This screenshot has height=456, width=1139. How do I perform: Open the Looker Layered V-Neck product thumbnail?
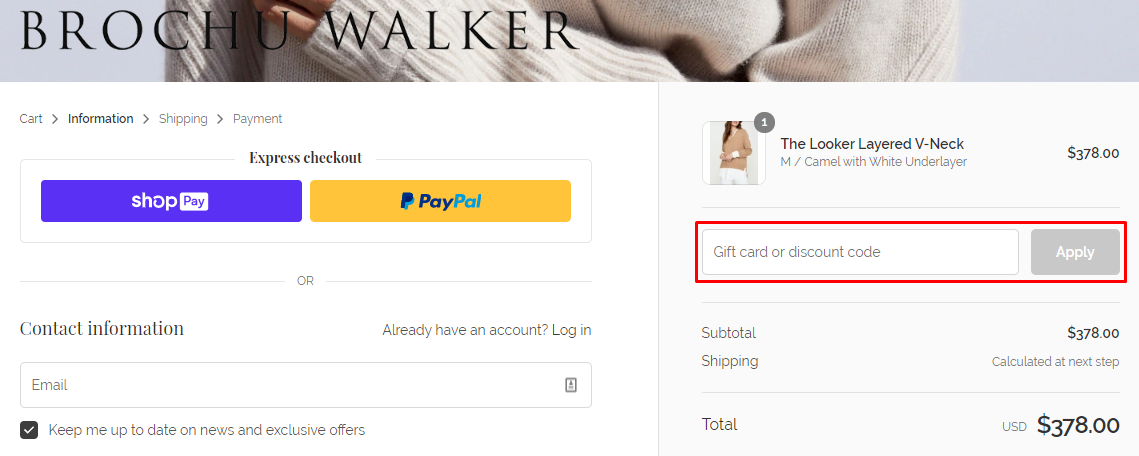(x=734, y=153)
